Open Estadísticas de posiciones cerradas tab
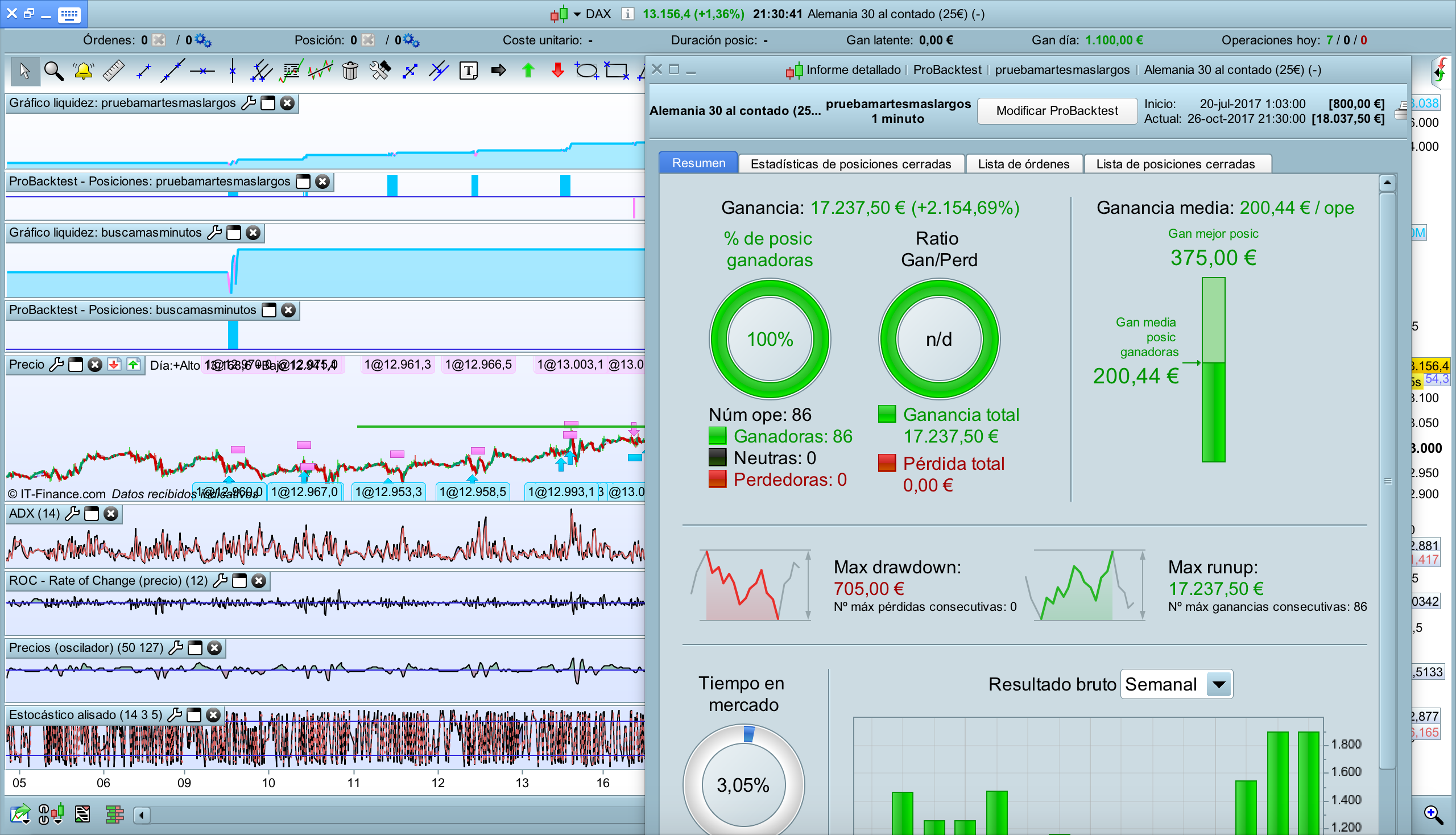This screenshot has width=1456, height=835. pos(850,164)
